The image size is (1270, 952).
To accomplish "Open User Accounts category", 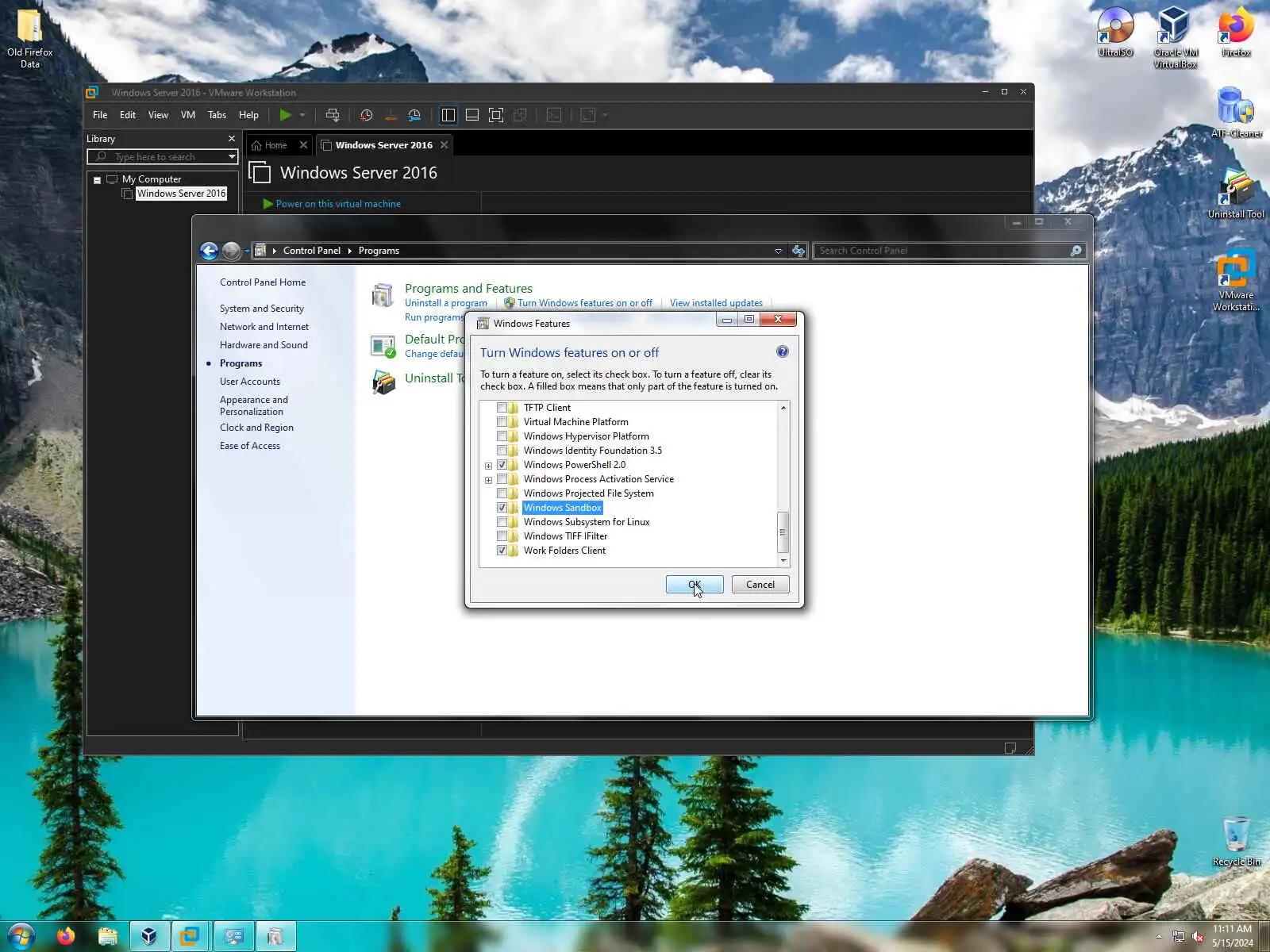I will (250, 382).
